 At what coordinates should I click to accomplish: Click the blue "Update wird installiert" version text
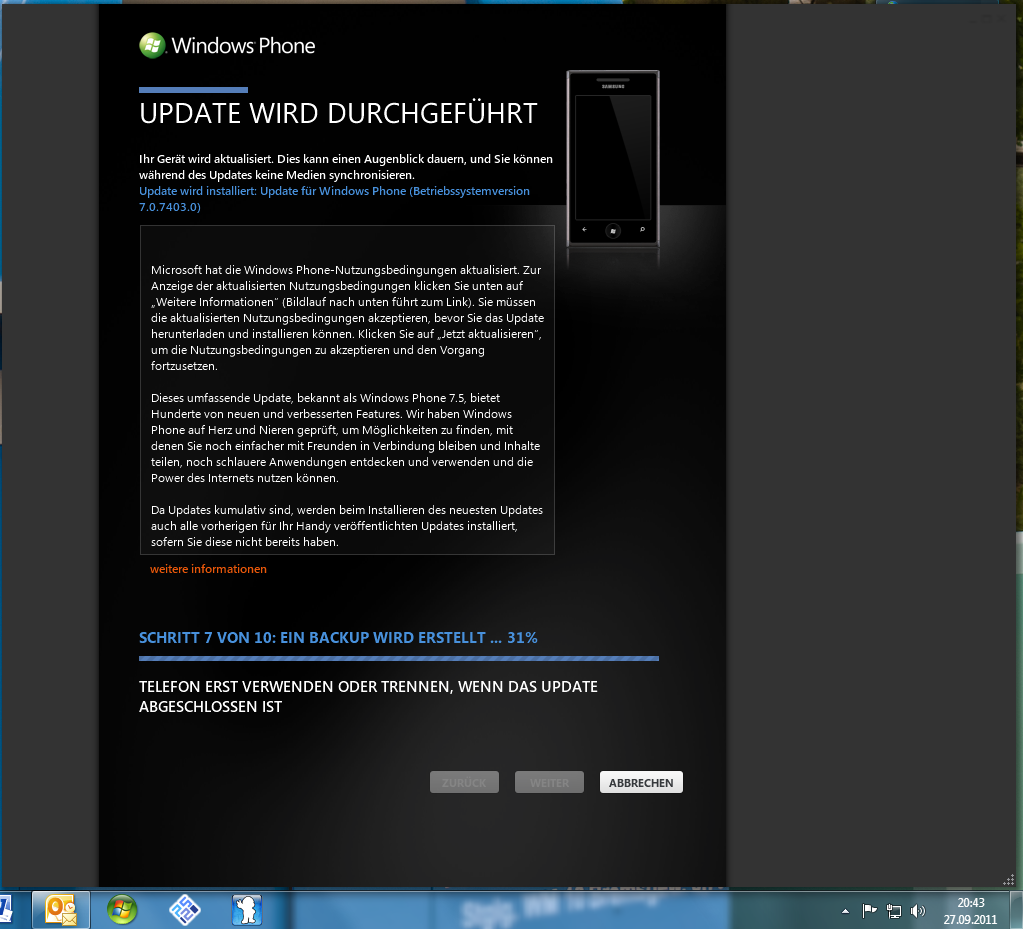pyautogui.click(x=334, y=199)
